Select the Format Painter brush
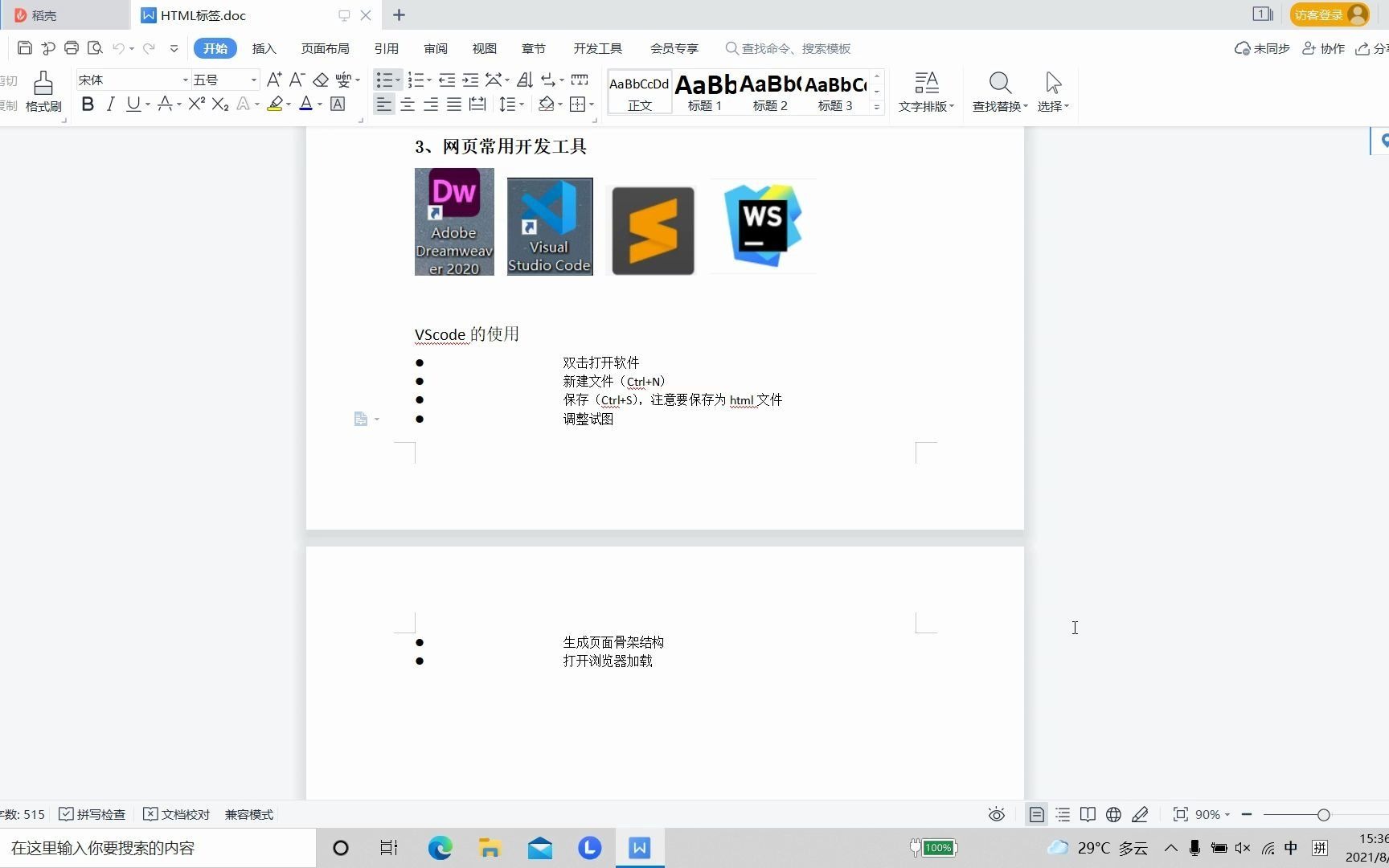 point(43,91)
